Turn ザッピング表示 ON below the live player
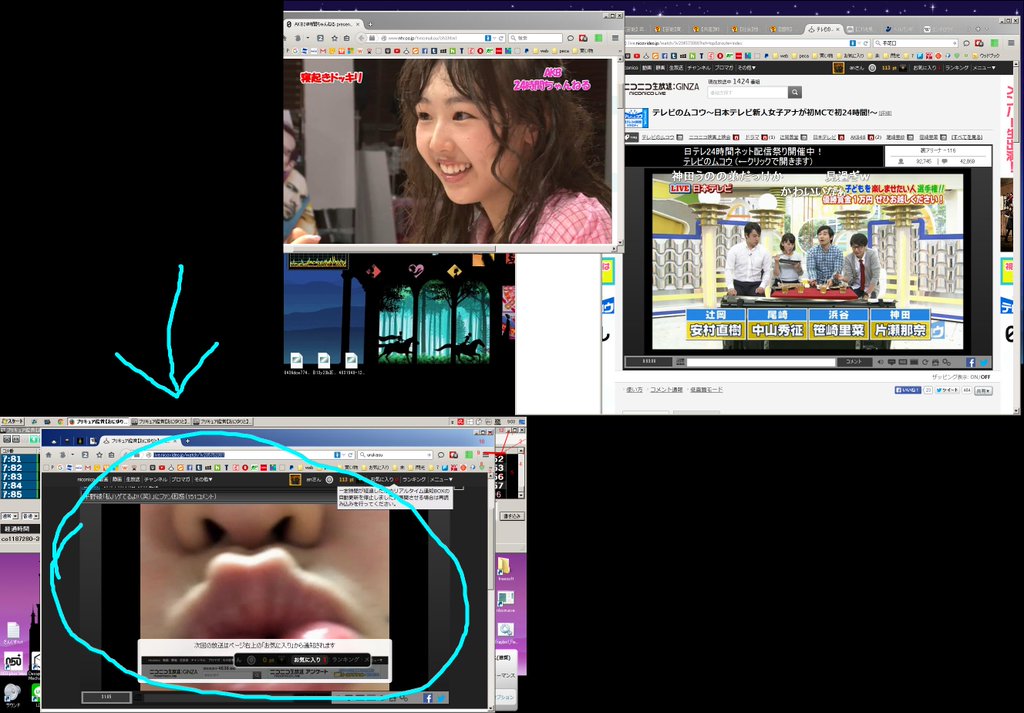 974,376
